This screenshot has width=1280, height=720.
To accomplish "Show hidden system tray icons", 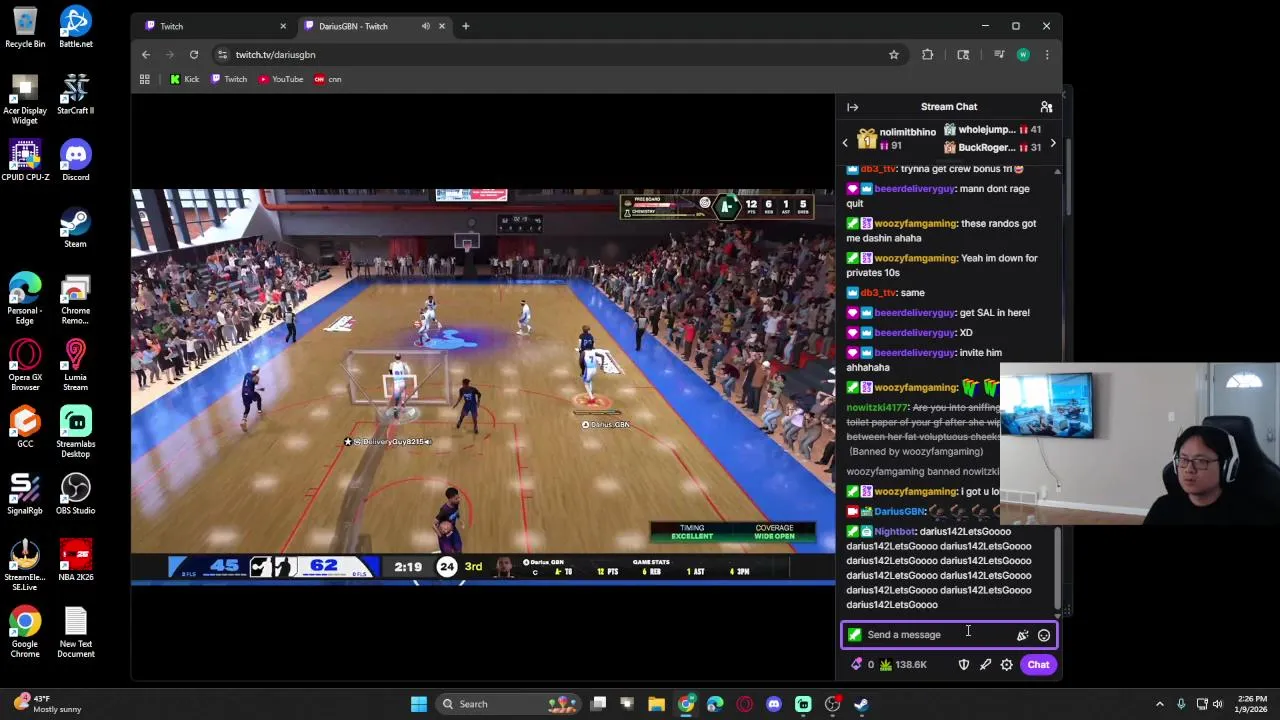I will tap(1160, 704).
